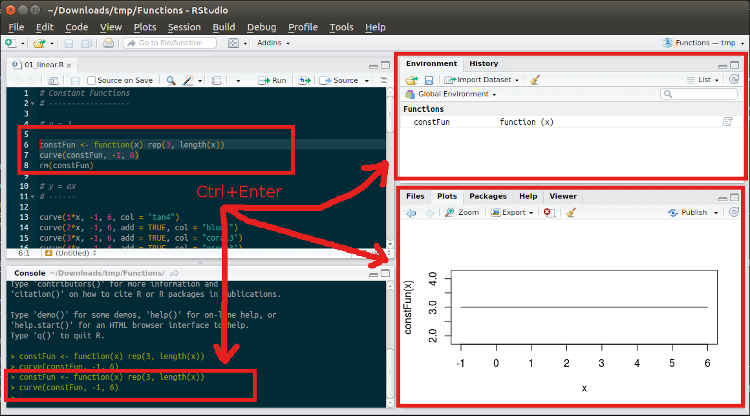Source the script with the Source button

tap(339, 81)
